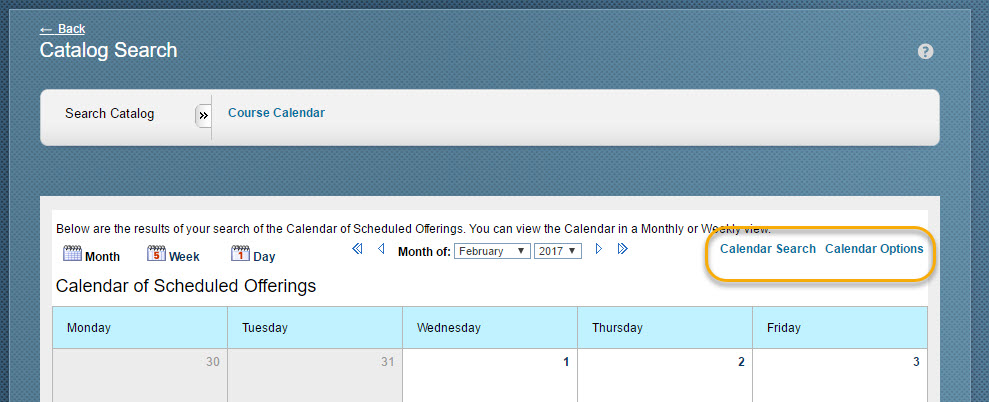Select the Search Catalog tab

109,114
